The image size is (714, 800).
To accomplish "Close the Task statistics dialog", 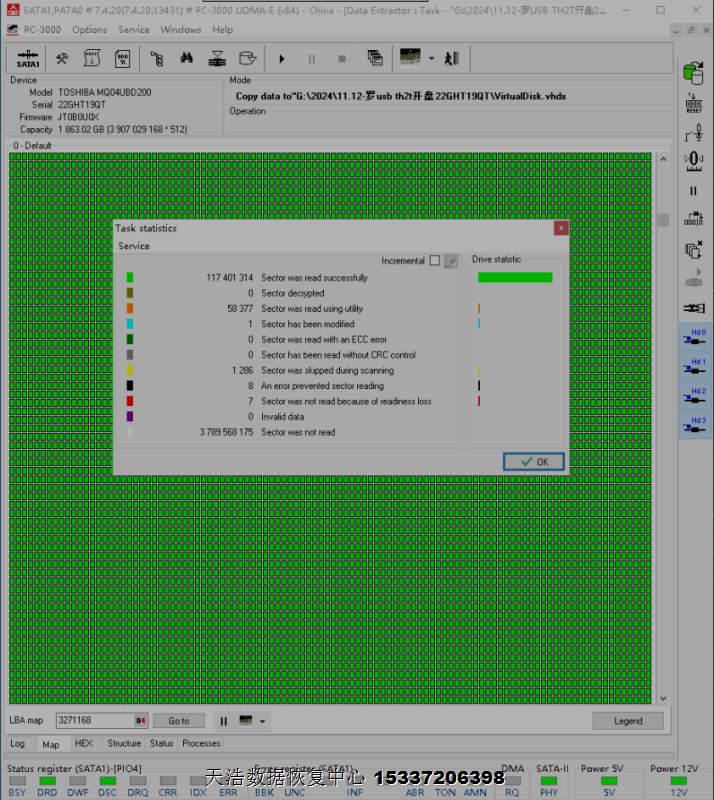I will pos(561,228).
